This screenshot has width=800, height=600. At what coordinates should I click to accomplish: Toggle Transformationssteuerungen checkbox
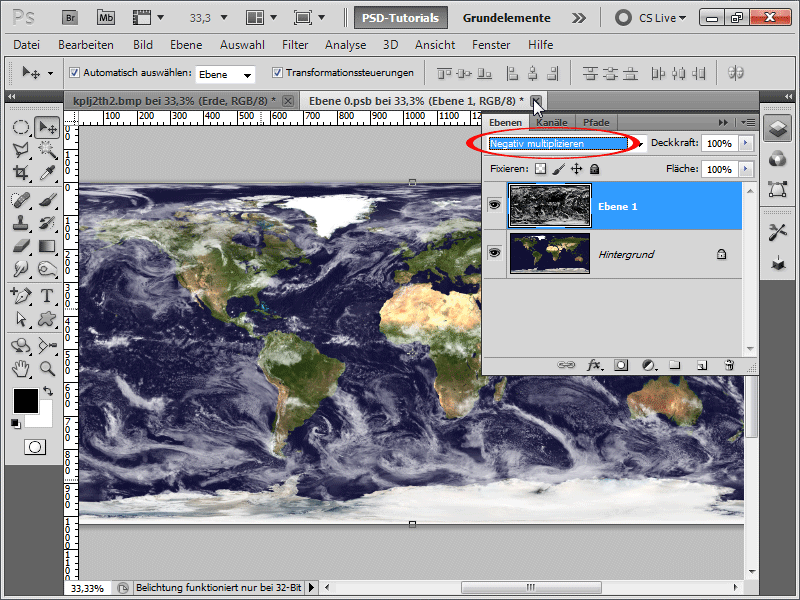pos(277,73)
